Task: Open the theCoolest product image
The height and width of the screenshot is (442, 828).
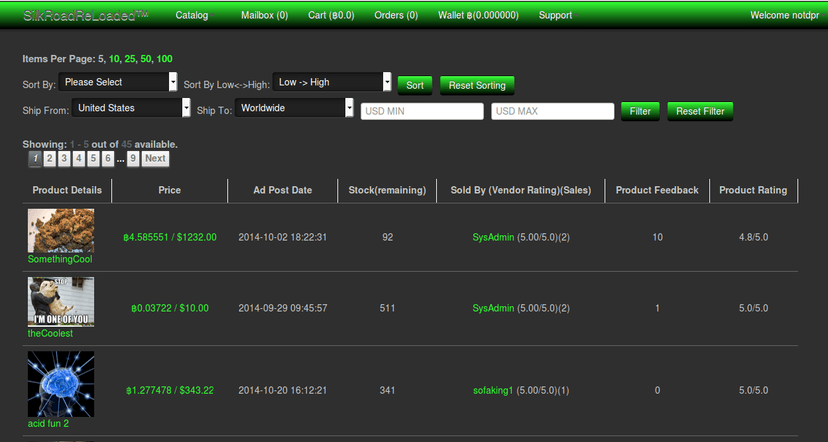Action: point(61,302)
